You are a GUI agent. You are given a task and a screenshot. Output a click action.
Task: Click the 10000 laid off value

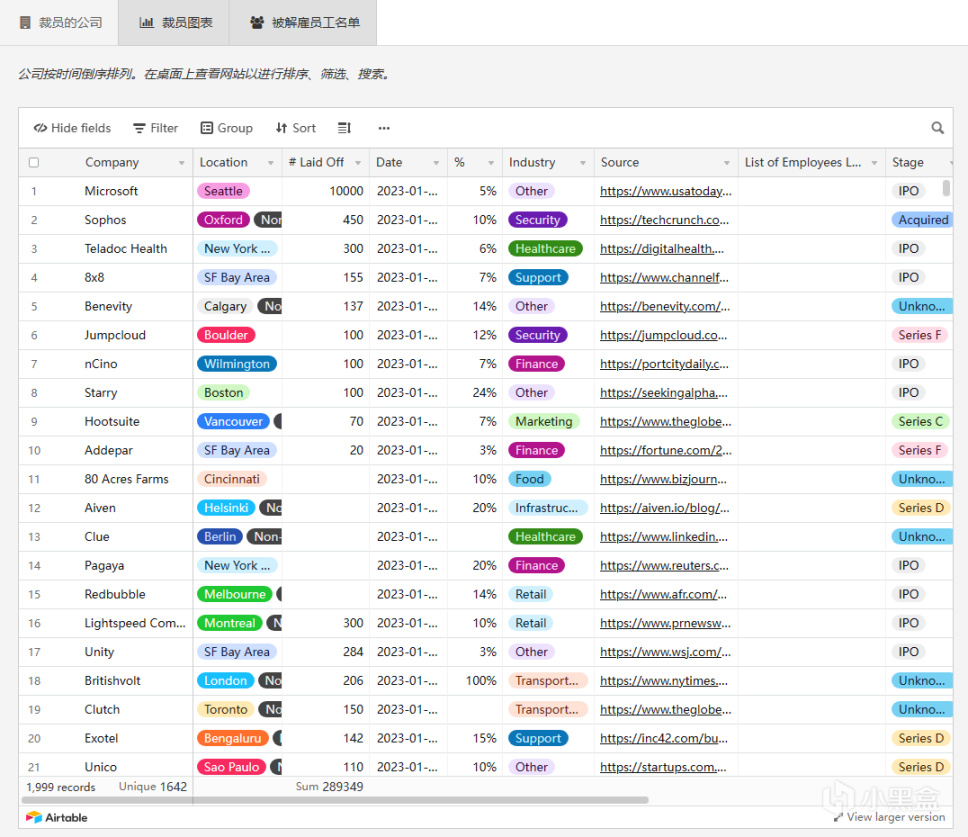[x=346, y=191]
